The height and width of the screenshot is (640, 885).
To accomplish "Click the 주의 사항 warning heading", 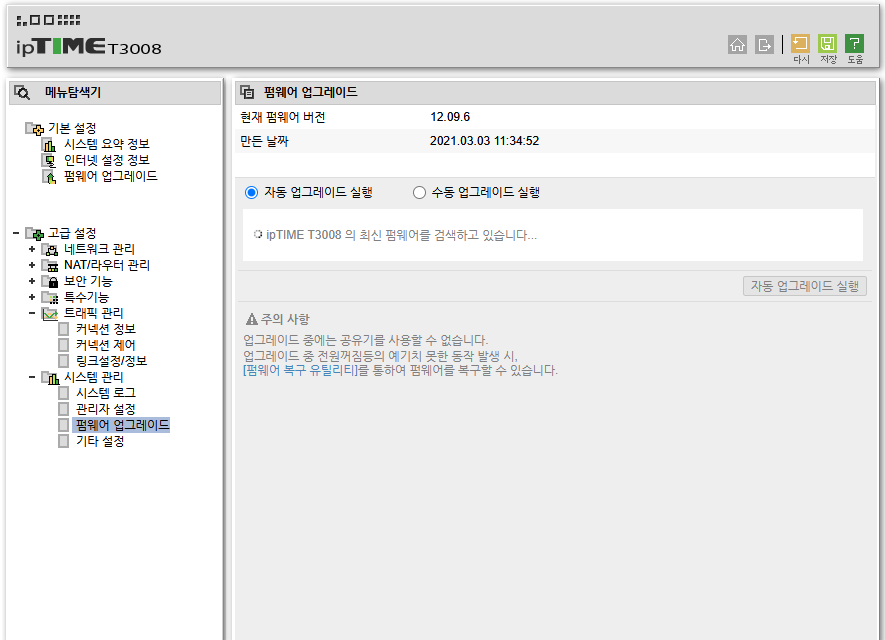I will click(278, 319).
